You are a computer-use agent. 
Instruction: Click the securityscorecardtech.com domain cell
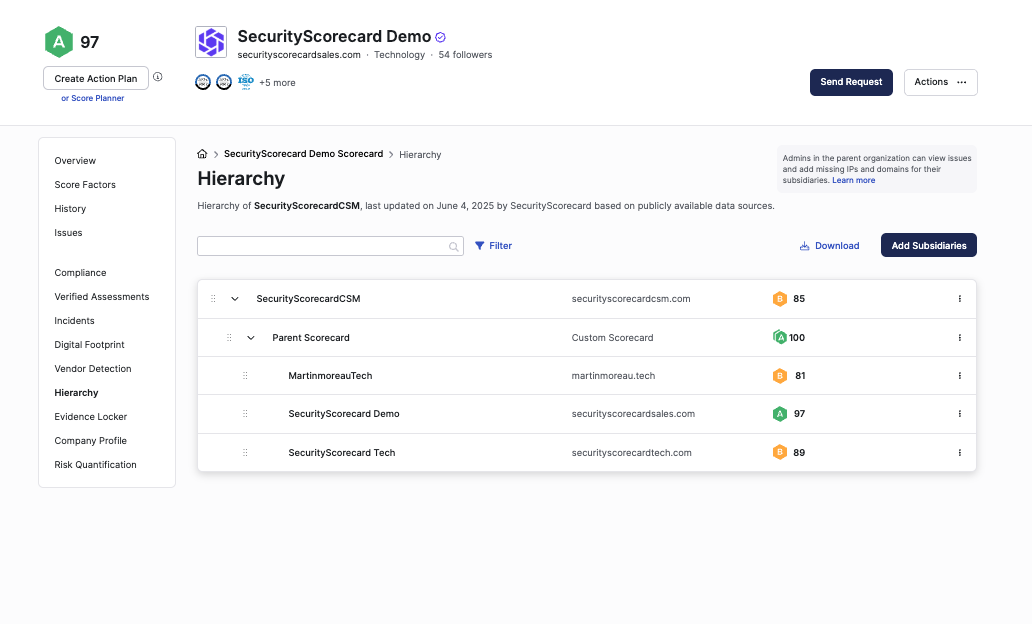click(x=631, y=453)
